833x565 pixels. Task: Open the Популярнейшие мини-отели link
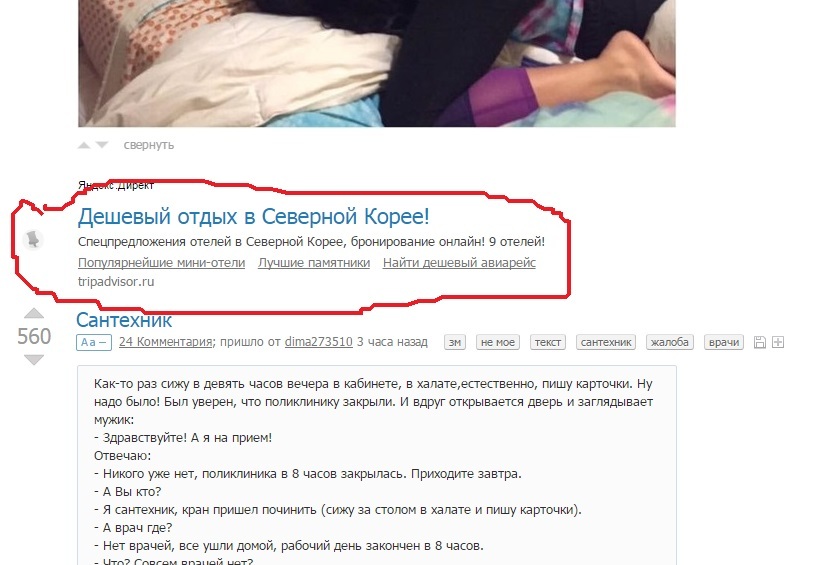click(162, 263)
